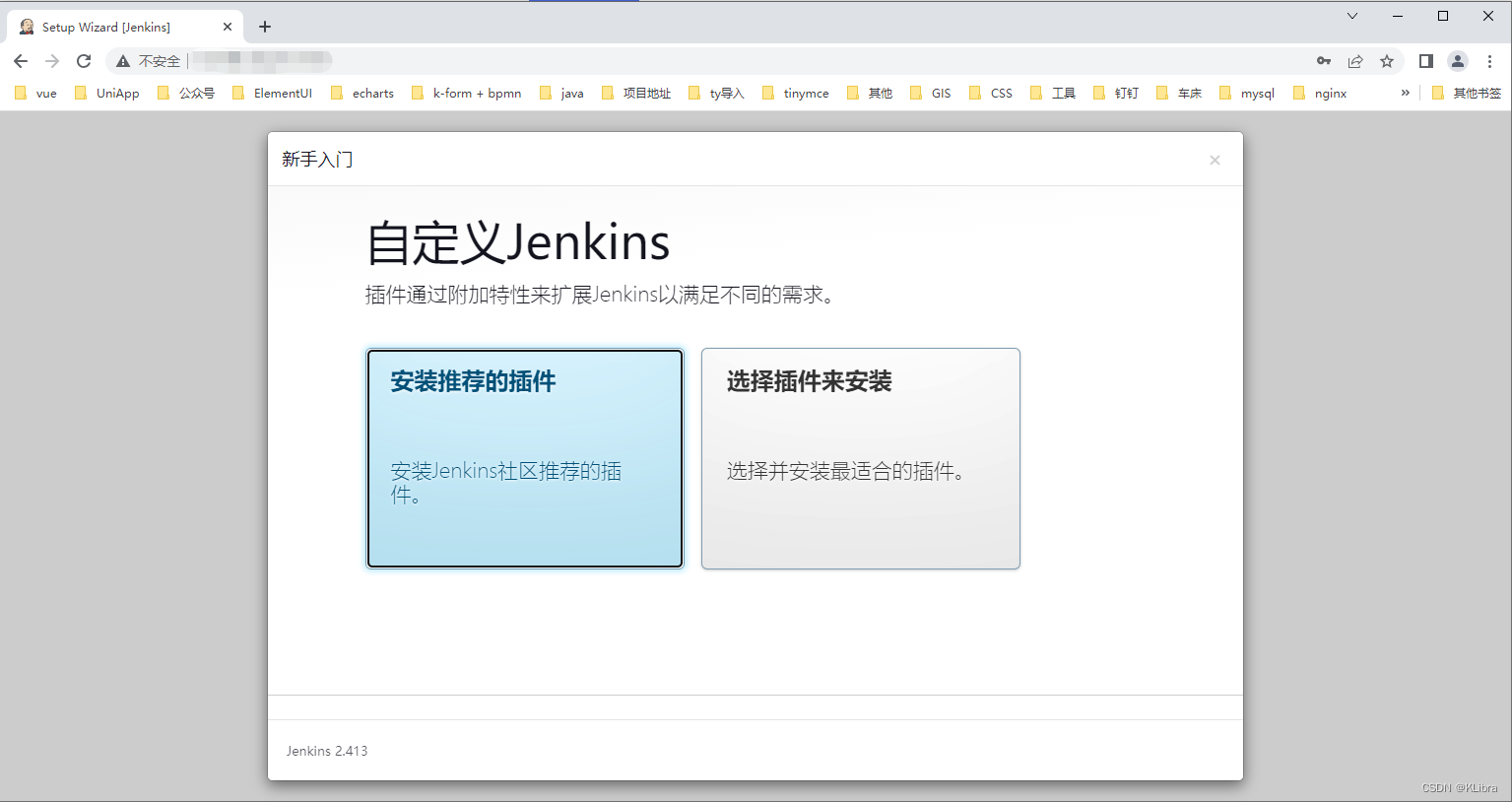The image size is (1512, 802).
Task: Open the 其他 bookmark folder
Action: click(870, 94)
